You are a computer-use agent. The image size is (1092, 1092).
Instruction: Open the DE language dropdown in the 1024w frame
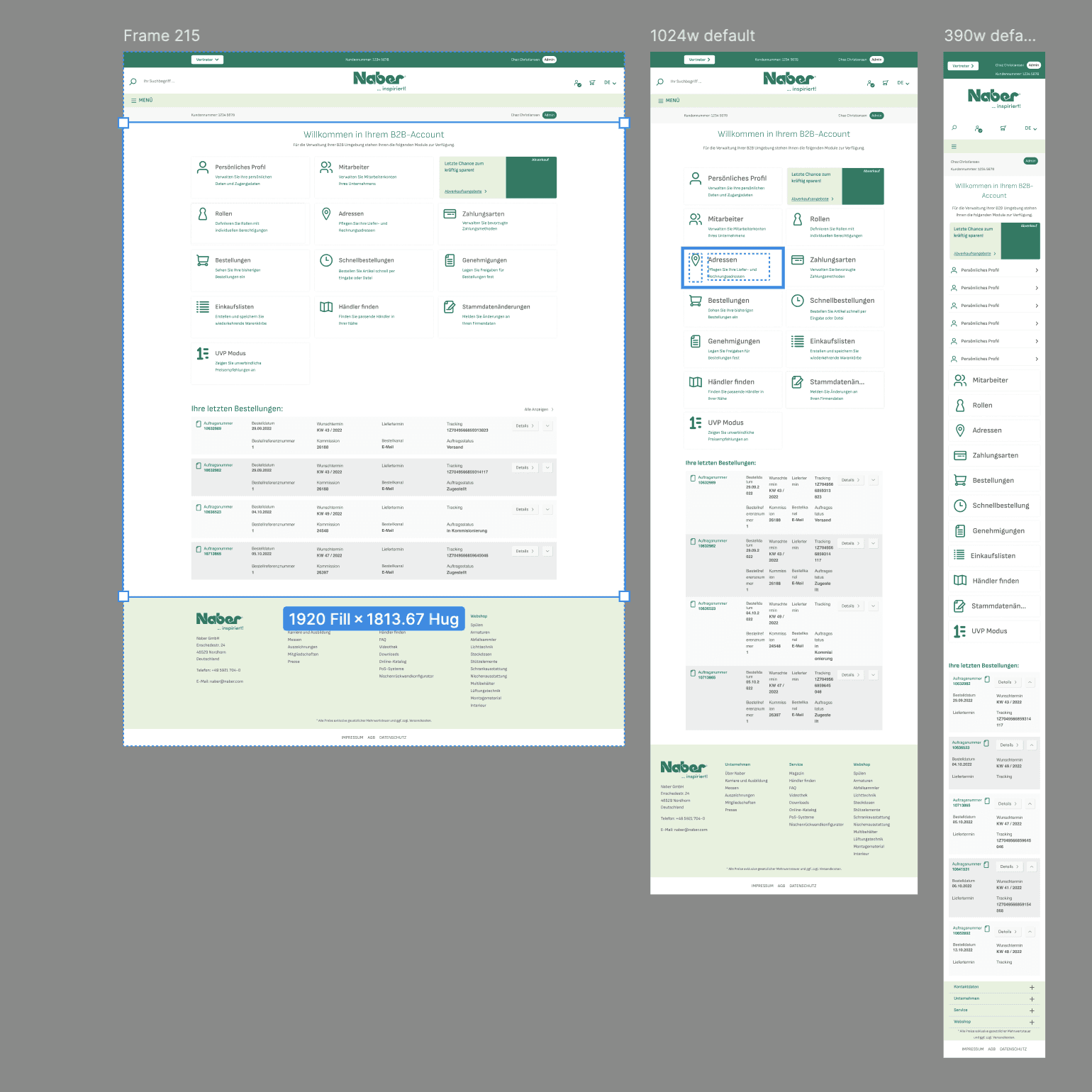pyautogui.click(x=903, y=83)
